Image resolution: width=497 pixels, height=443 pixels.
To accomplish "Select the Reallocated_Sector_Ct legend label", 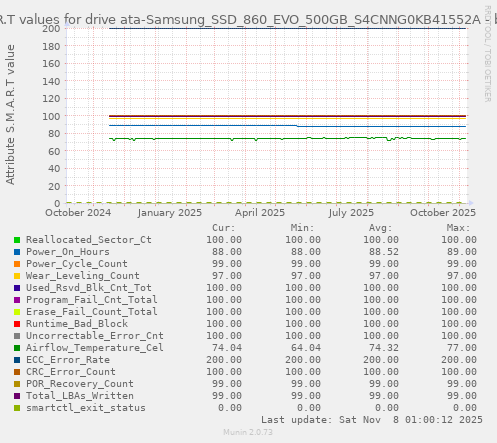I will point(89,240).
